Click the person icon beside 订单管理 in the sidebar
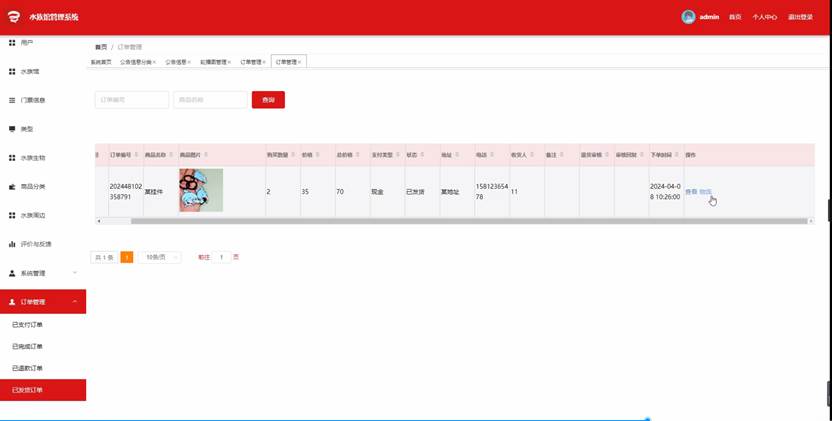 click(12, 302)
